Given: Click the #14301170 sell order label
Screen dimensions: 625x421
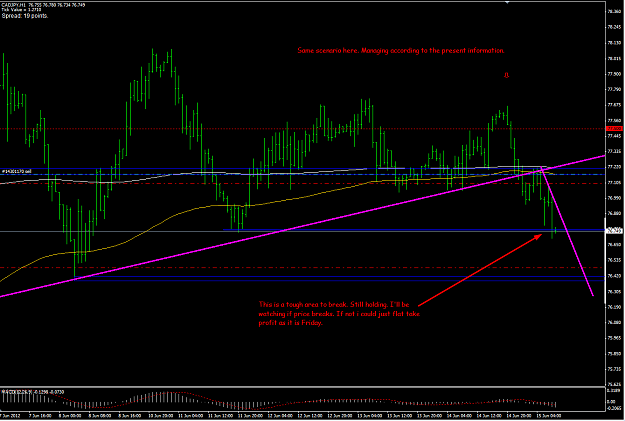Looking at the screenshot, I should (17, 171).
